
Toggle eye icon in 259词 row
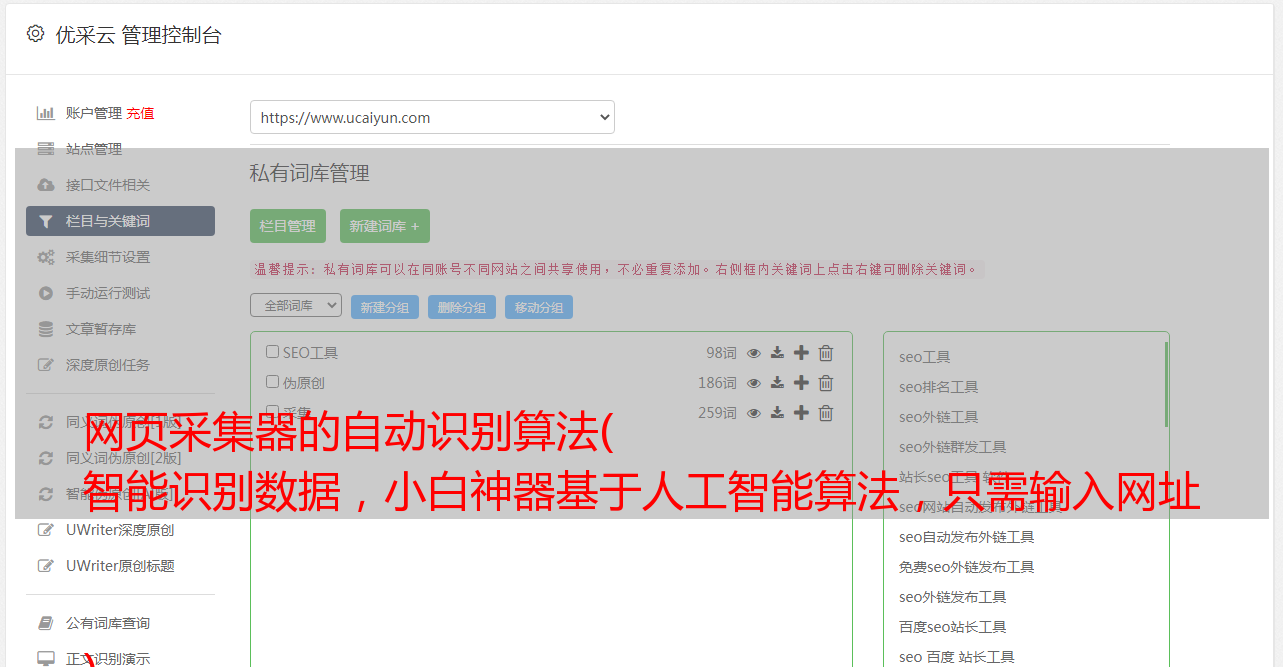click(x=754, y=413)
